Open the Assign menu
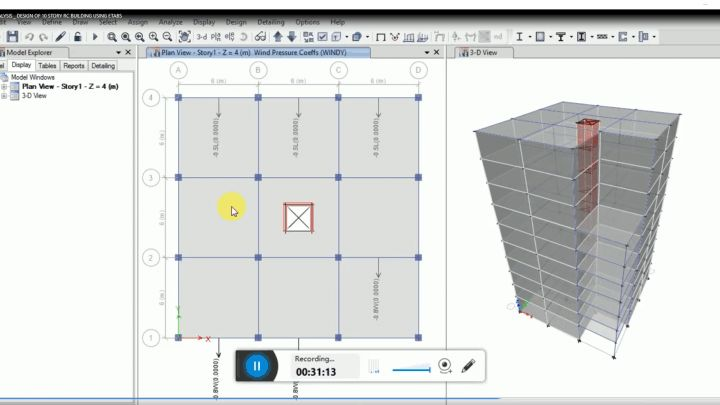Viewport: 720px width, 405px height. [138, 22]
